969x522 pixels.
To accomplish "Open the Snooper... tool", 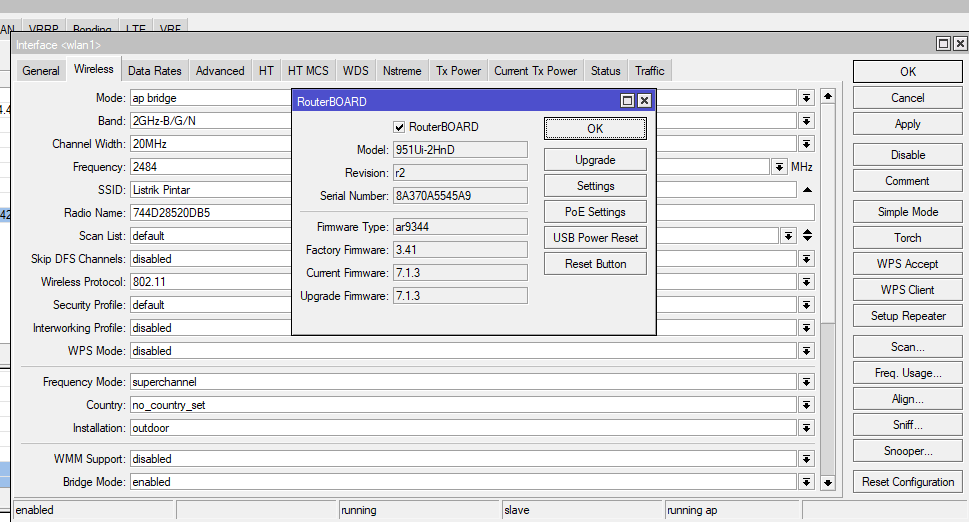I will click(x=908, y=450).
